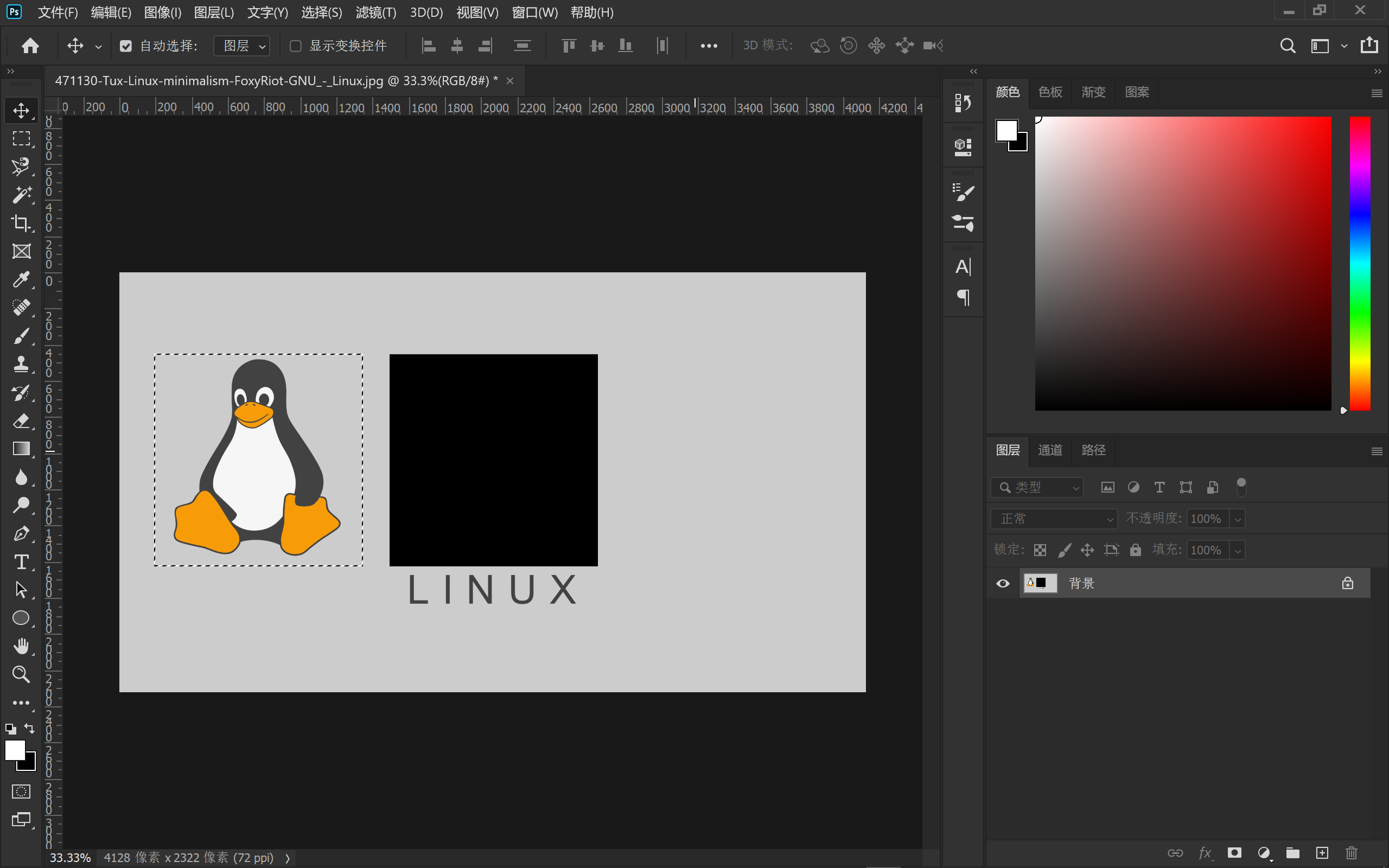The width and height of the screenshot is (1389, 868).
Task: Select the Ellipse shape tool
Action: [x=21, y=618]
